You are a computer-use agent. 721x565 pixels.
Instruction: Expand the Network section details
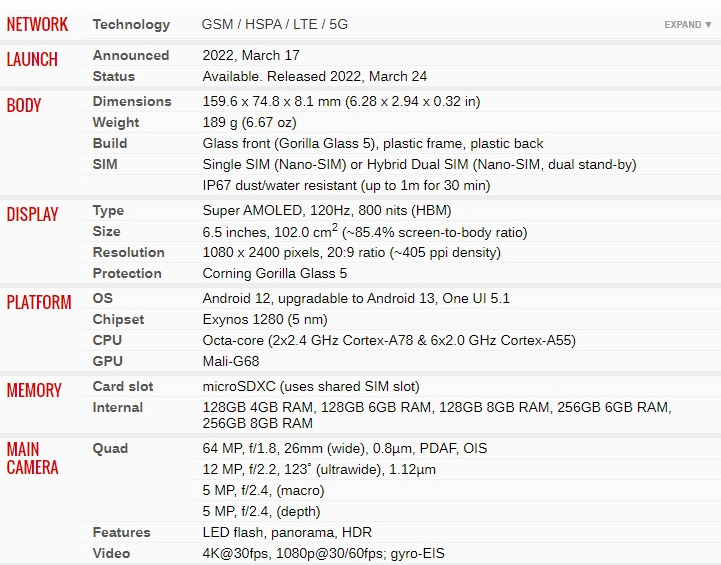pyautogui.click(x=687, y=25)
